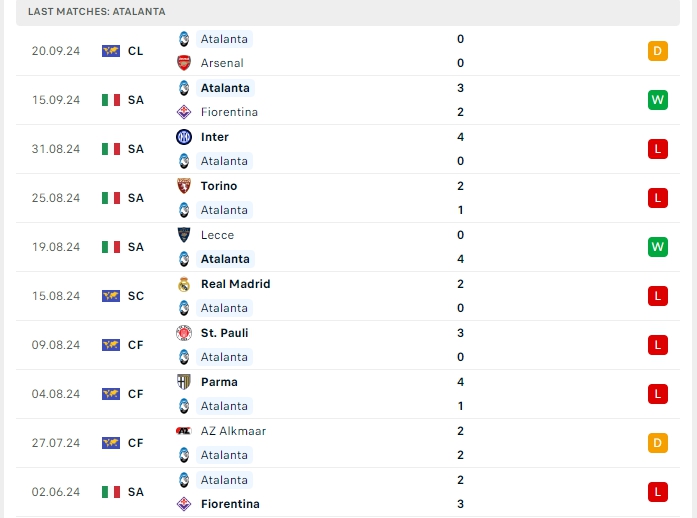This screenshot has height=518, width=697.
Task: Click the red loss badge for Inter match
Action: pyautogui.click(x=657, y=149)
